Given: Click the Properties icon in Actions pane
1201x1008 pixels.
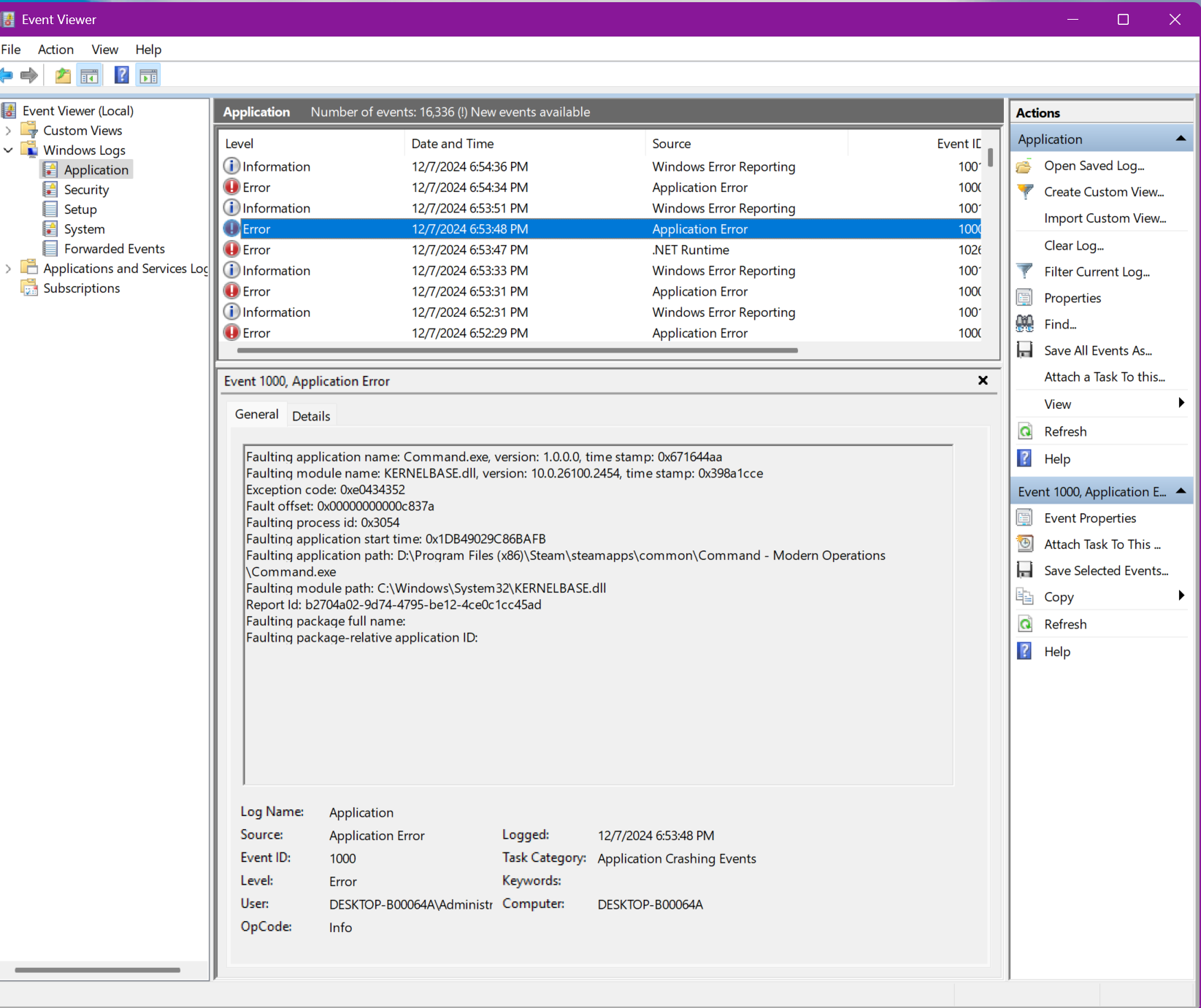Looking at the screenshot, I should click(1025, 298).
